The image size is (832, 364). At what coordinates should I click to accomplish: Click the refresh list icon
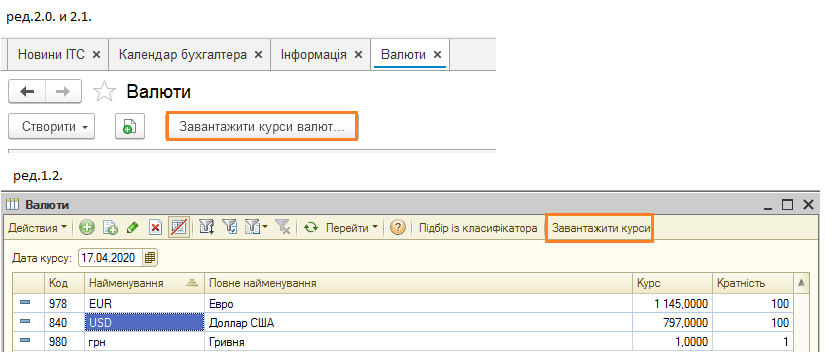point(311,228)
